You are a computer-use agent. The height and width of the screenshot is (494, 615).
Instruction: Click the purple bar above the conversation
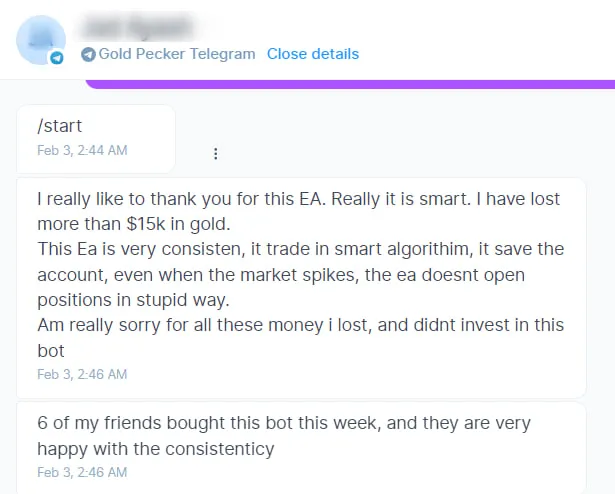tap(350, 84)
